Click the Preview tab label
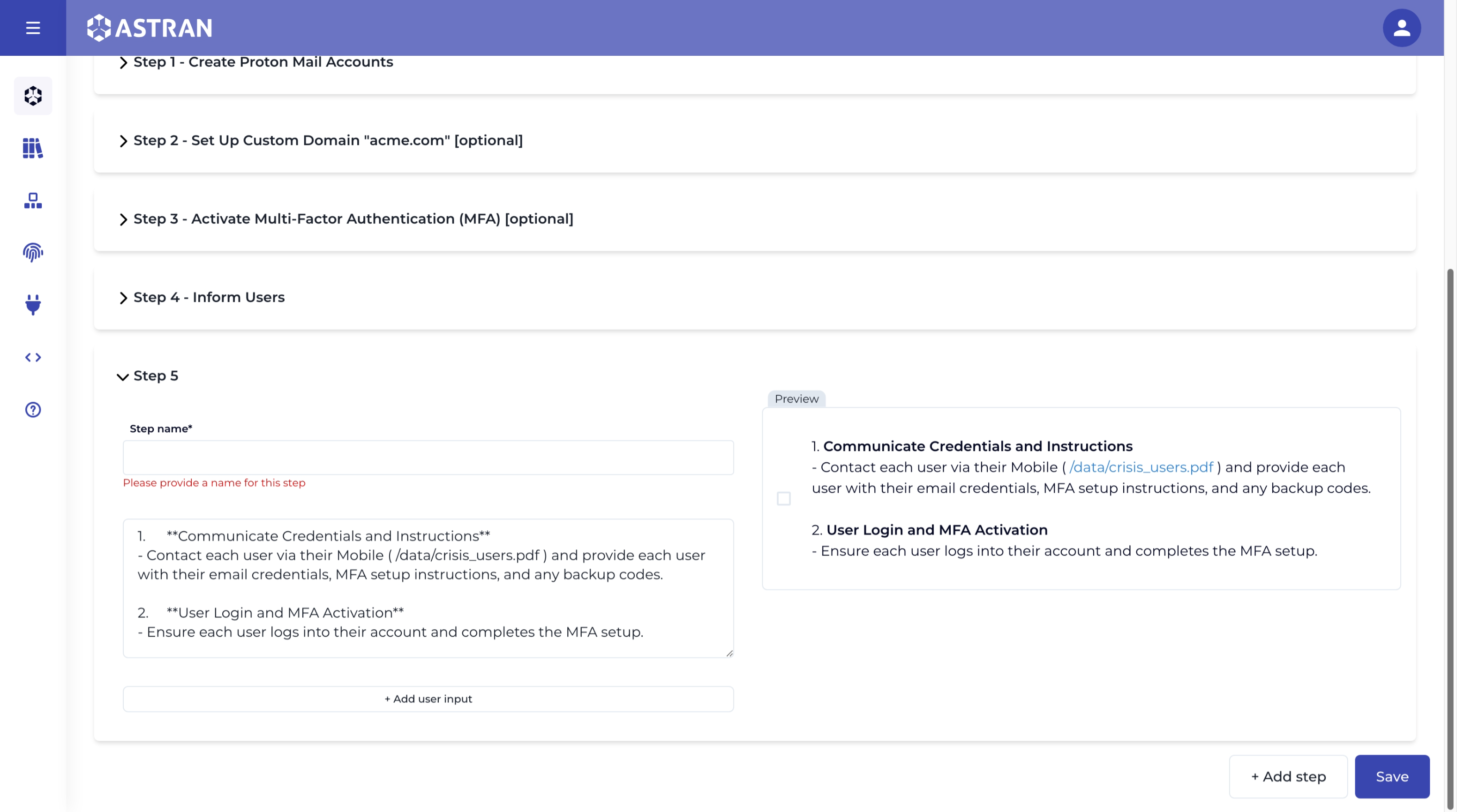1457x812 pixels. point(796,398)
